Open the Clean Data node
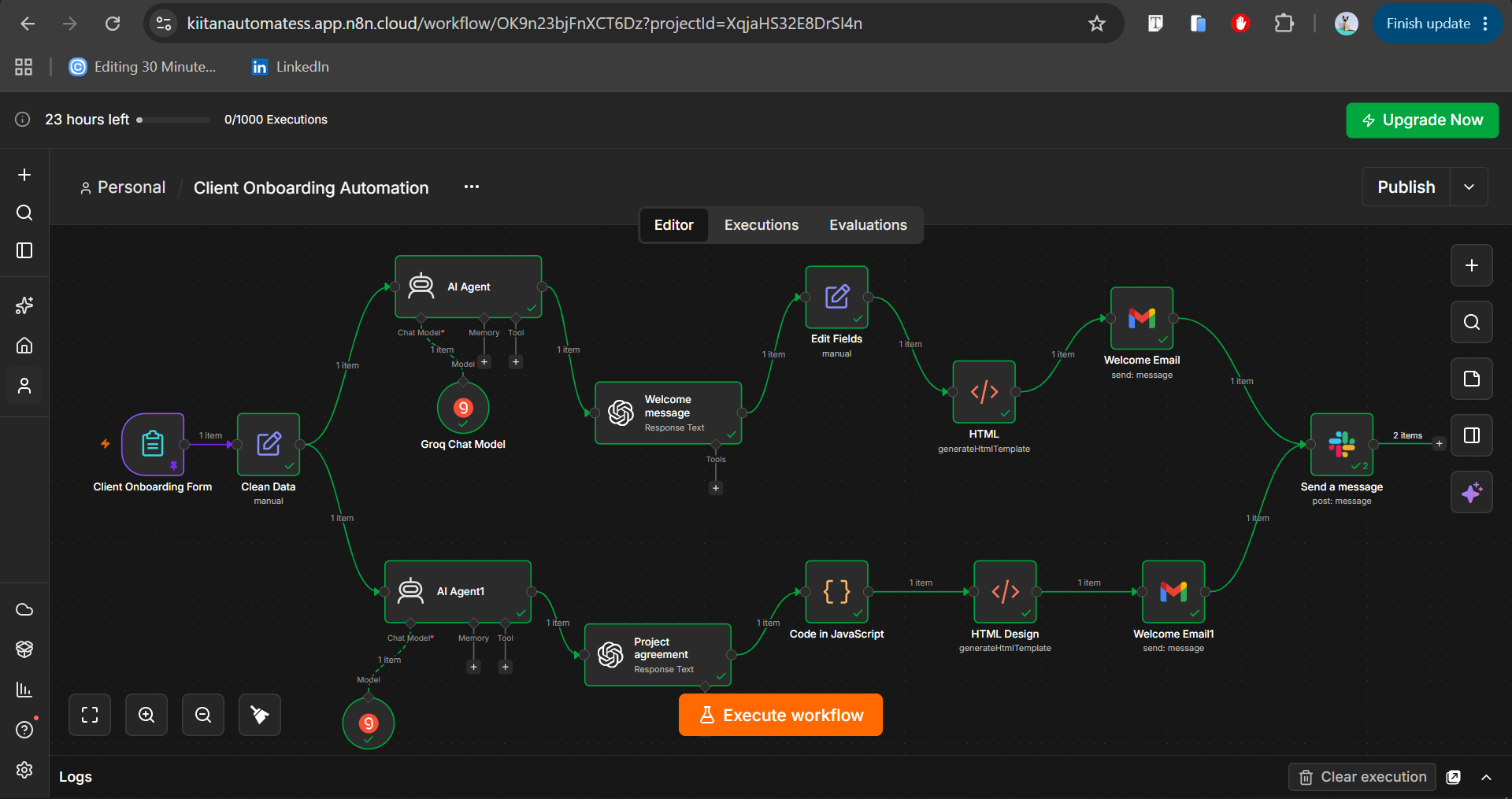 click(269, 444)
